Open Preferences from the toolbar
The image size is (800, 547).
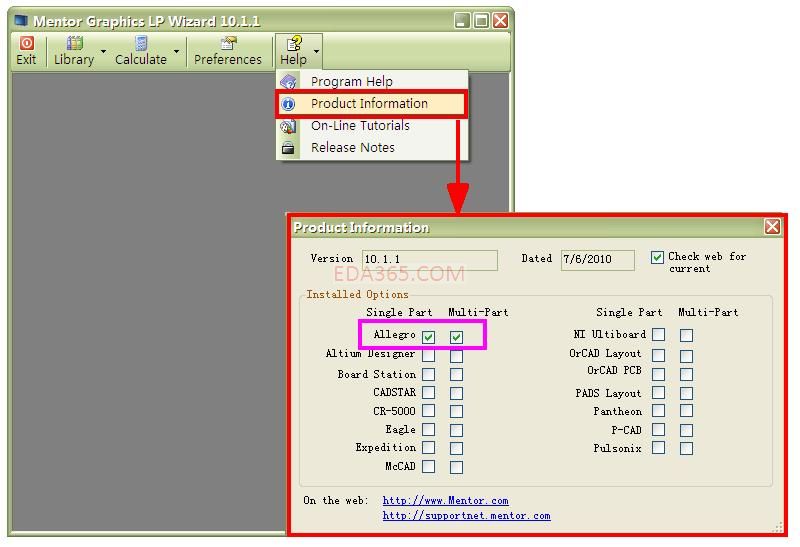click(228, 51)
